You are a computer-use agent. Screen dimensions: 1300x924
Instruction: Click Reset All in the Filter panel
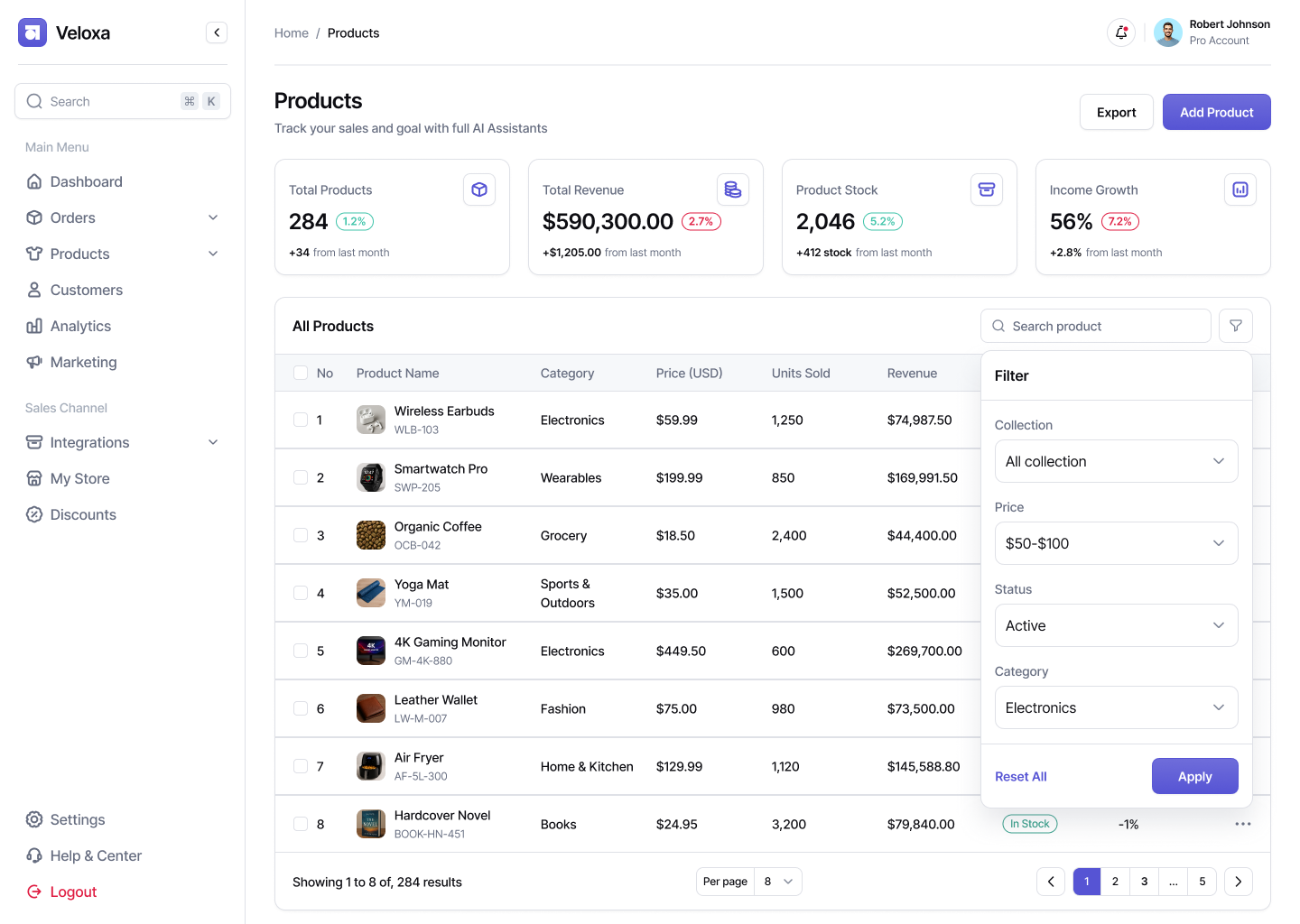(1020, 776)
